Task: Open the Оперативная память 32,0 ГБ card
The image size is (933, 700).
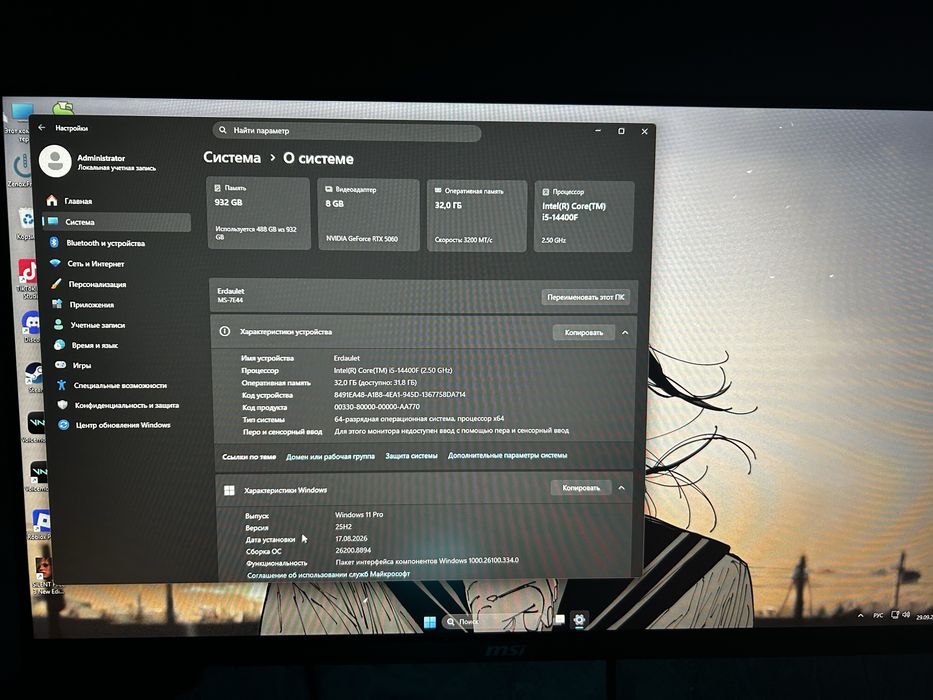Action: coord(477,215)
